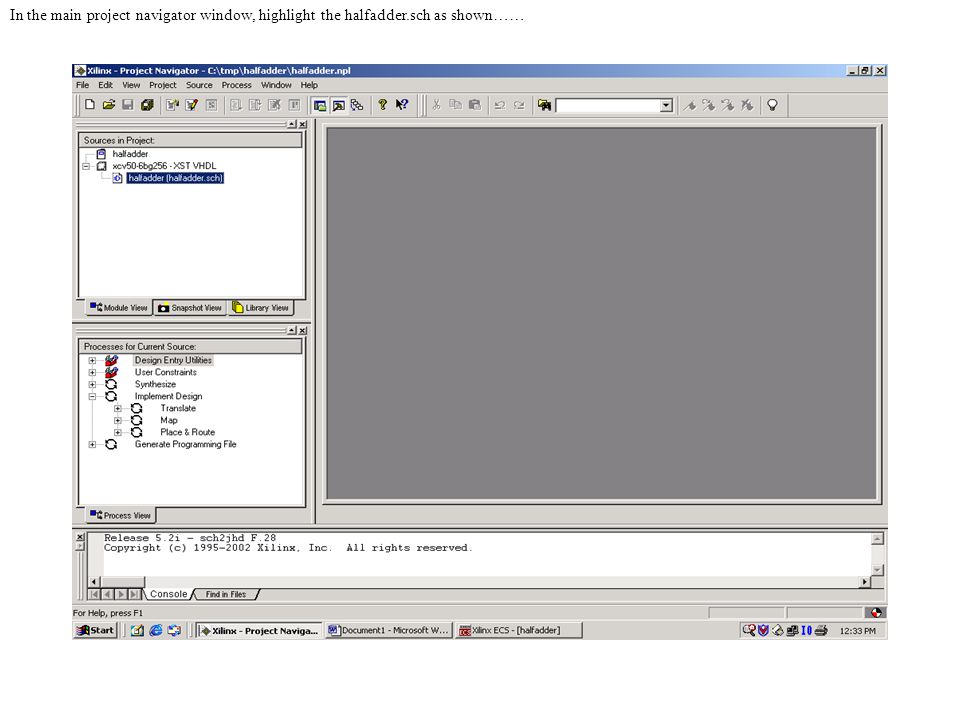This screenshot has width=960, height=720.
Task: Click the printer icon in system tray
Action: click(x=821, y=630)
